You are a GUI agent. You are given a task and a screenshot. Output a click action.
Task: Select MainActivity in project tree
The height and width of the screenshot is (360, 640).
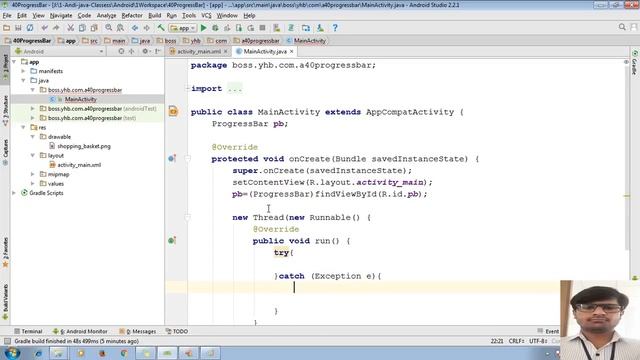click(x=80, y=99)
